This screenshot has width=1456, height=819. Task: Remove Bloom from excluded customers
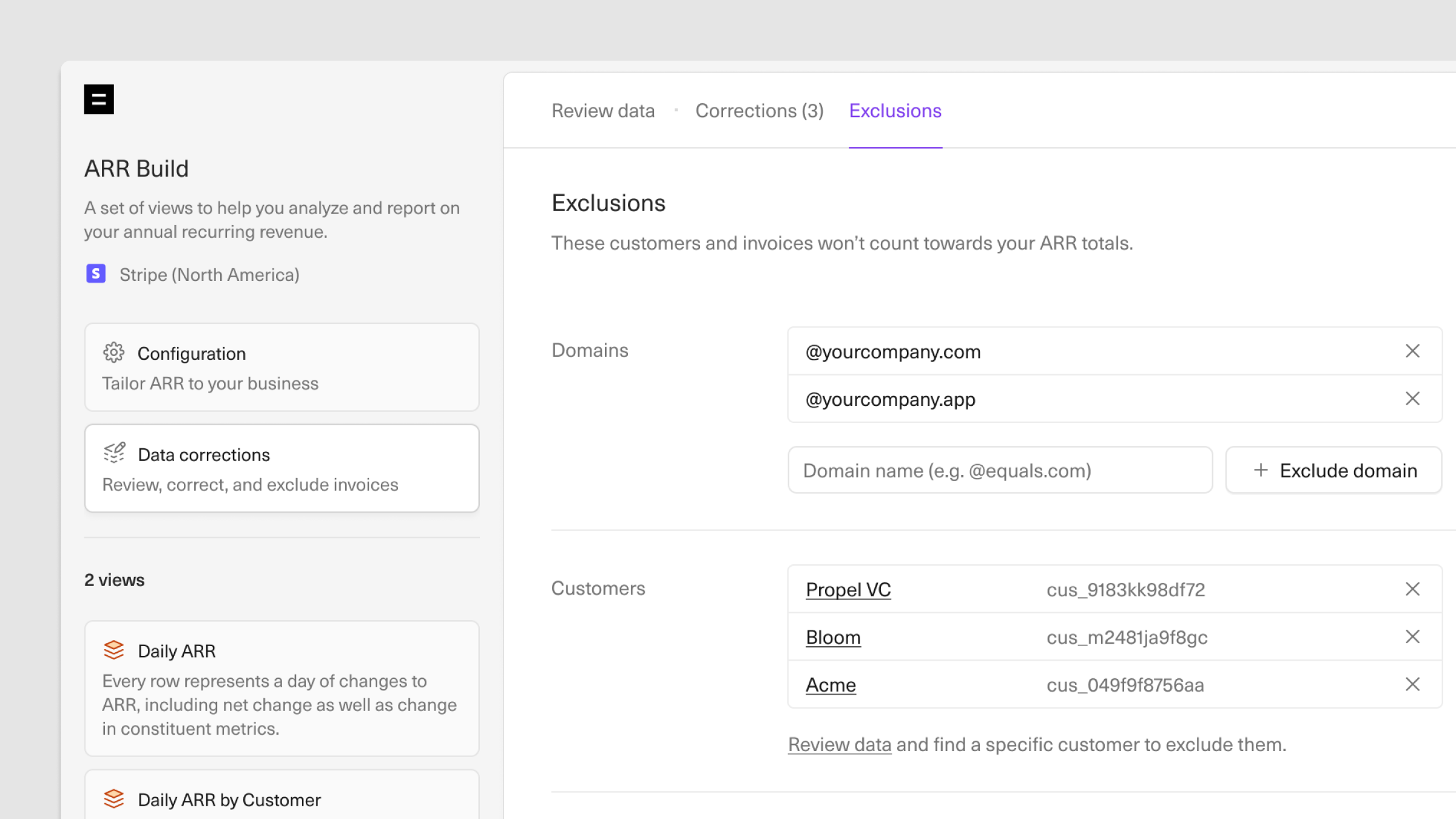[x=1412, y=637]
